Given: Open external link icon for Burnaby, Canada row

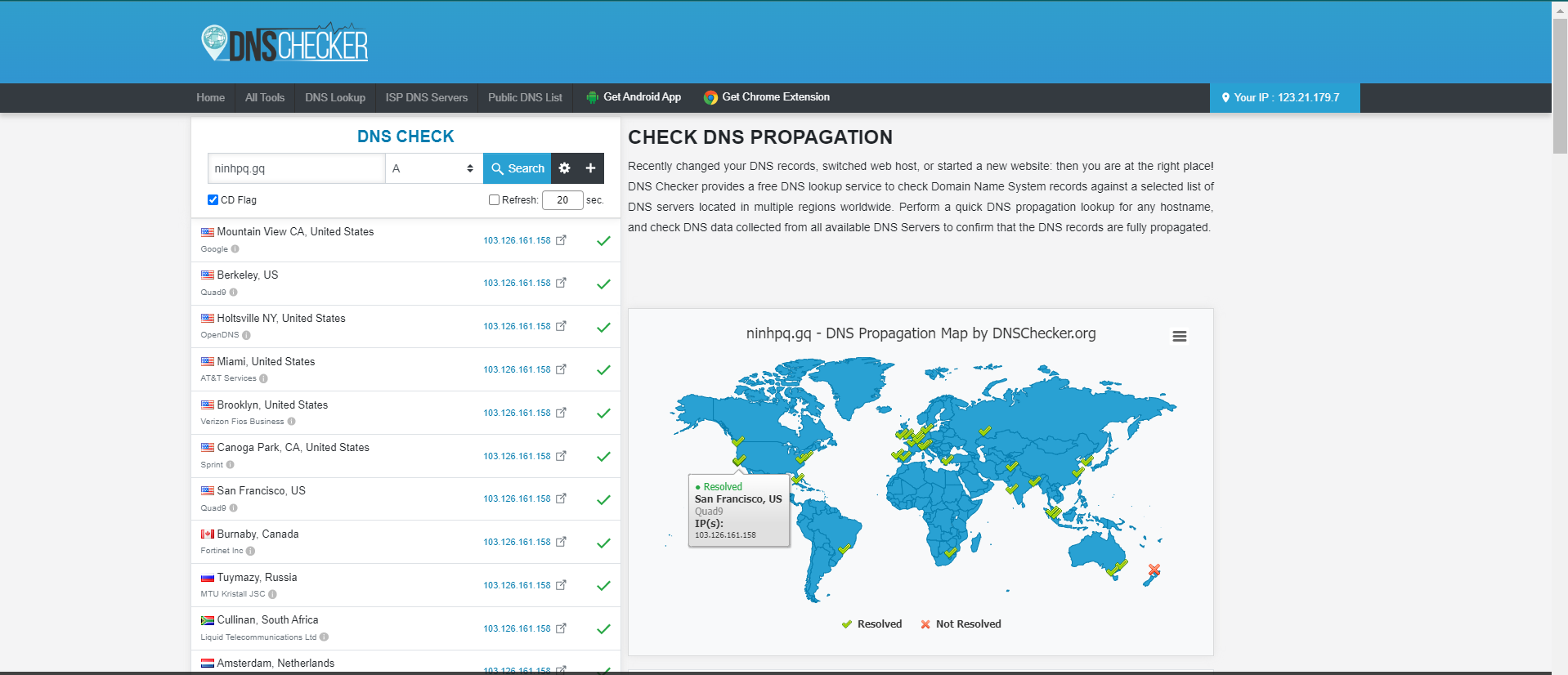Looking at the screenshot, I should pos(561,542).
